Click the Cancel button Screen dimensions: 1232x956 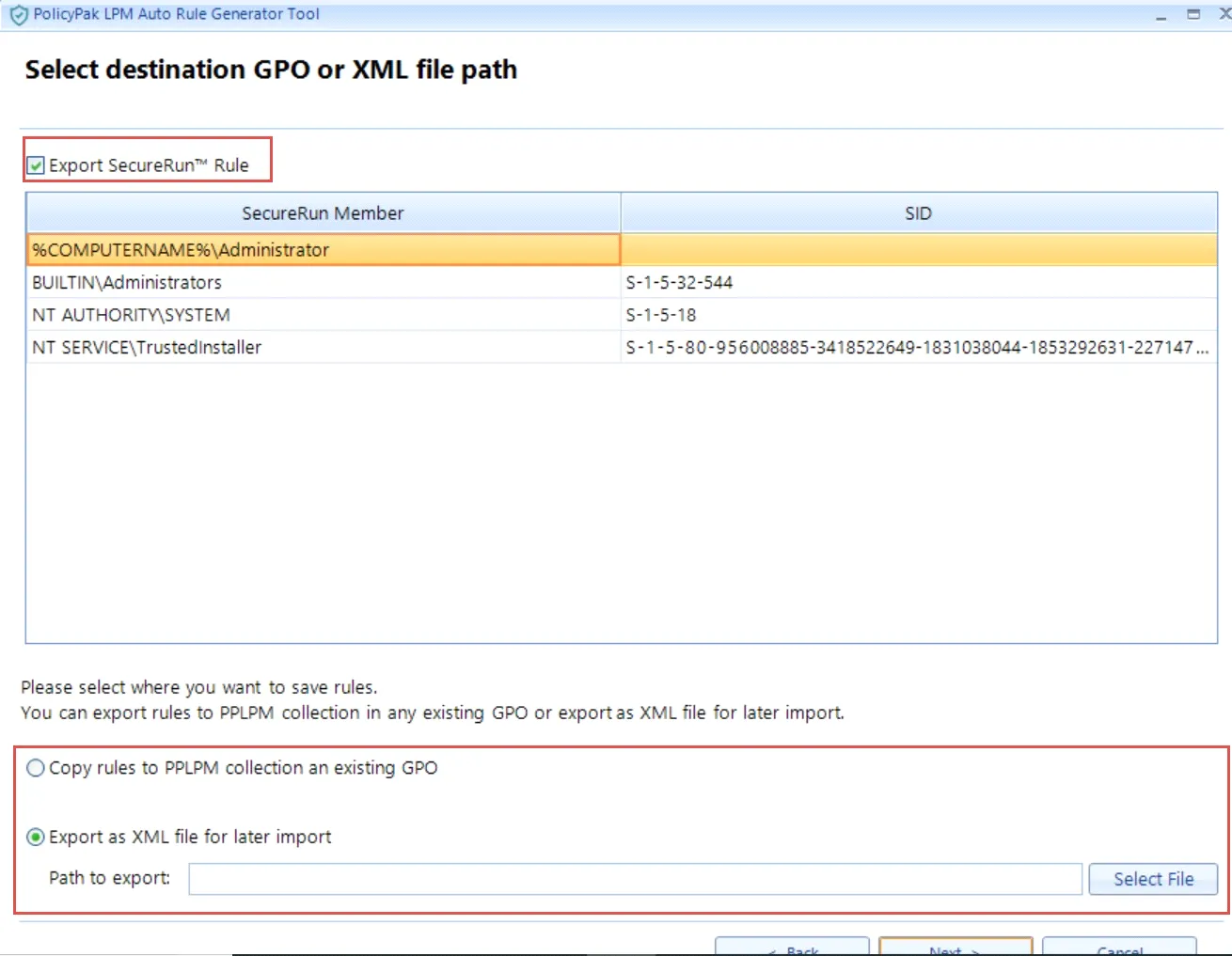1119,948
